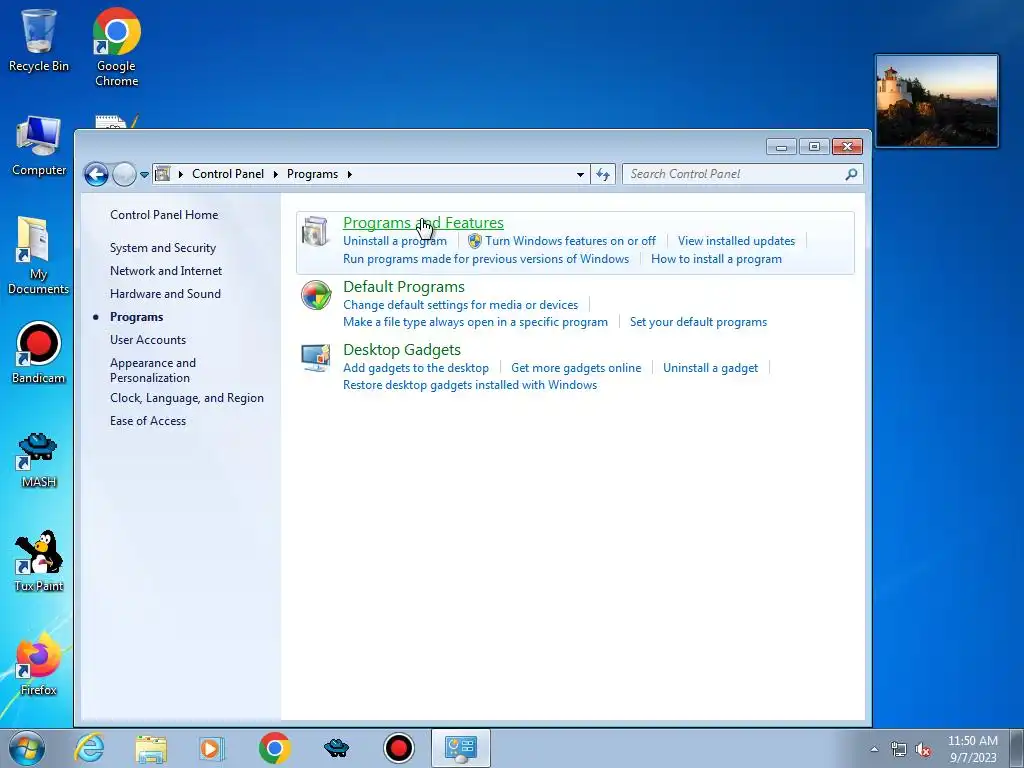This screenshot has height=768, width=1024.
Task: Select My Documents desktop icon
Action: (39, 255)
